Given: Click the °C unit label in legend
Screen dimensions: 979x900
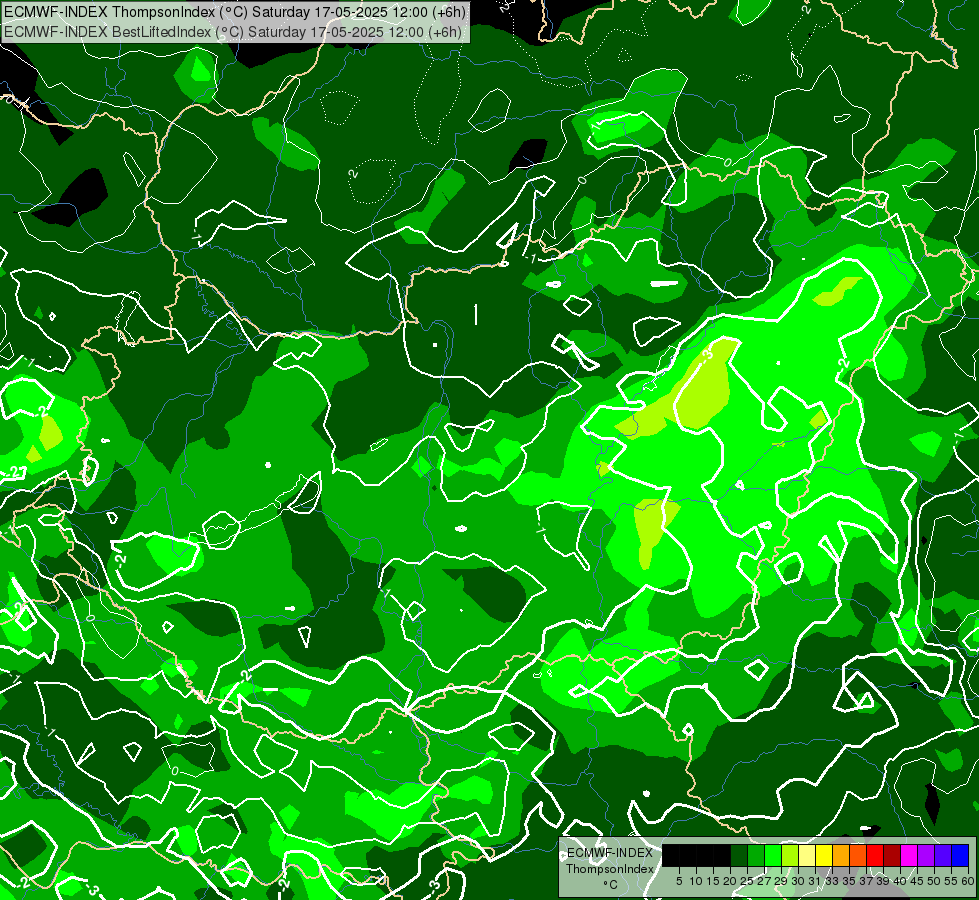Looking at the screenshot, I should point(610,885).
